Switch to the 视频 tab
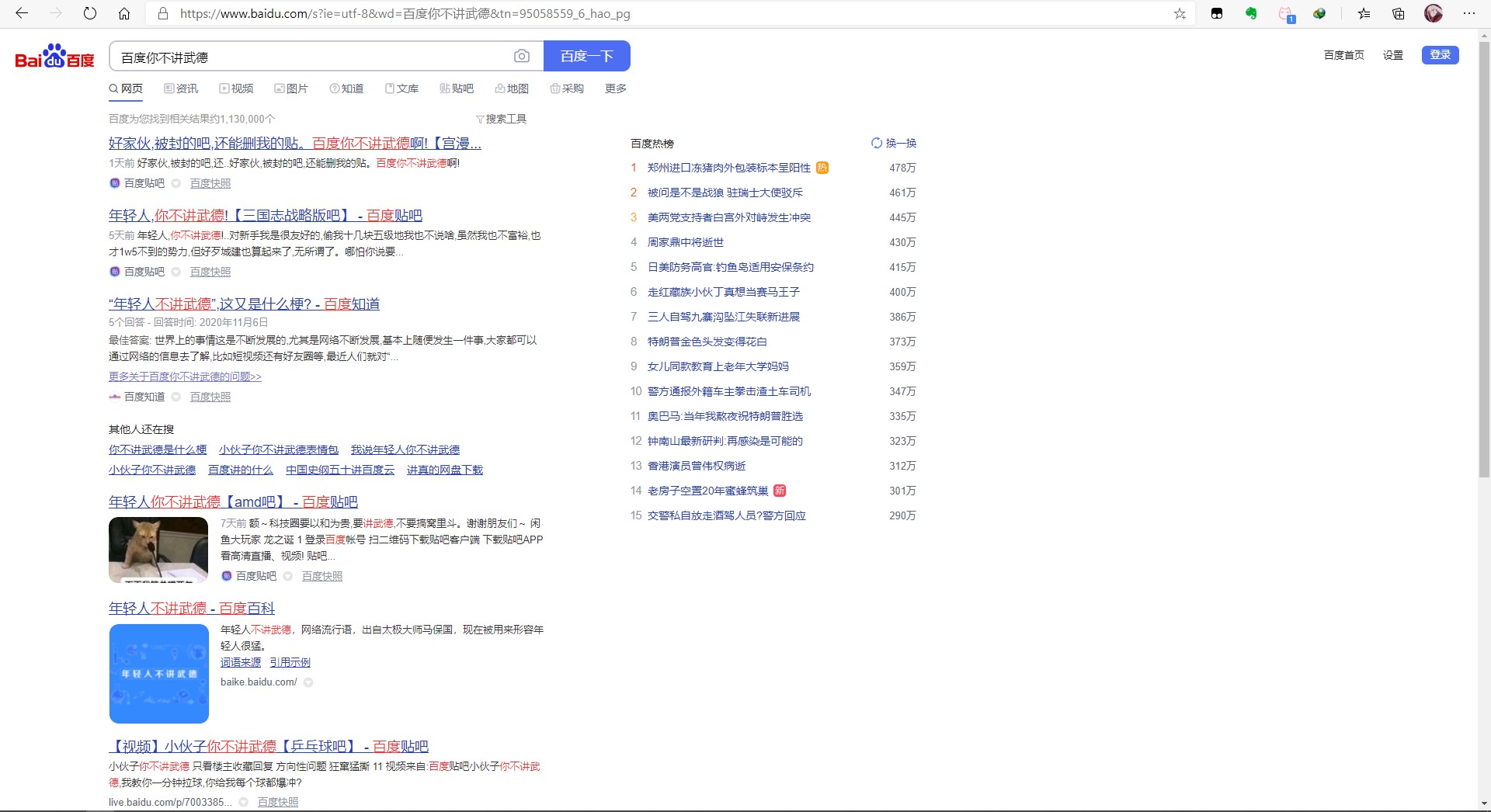 [236, 88]
